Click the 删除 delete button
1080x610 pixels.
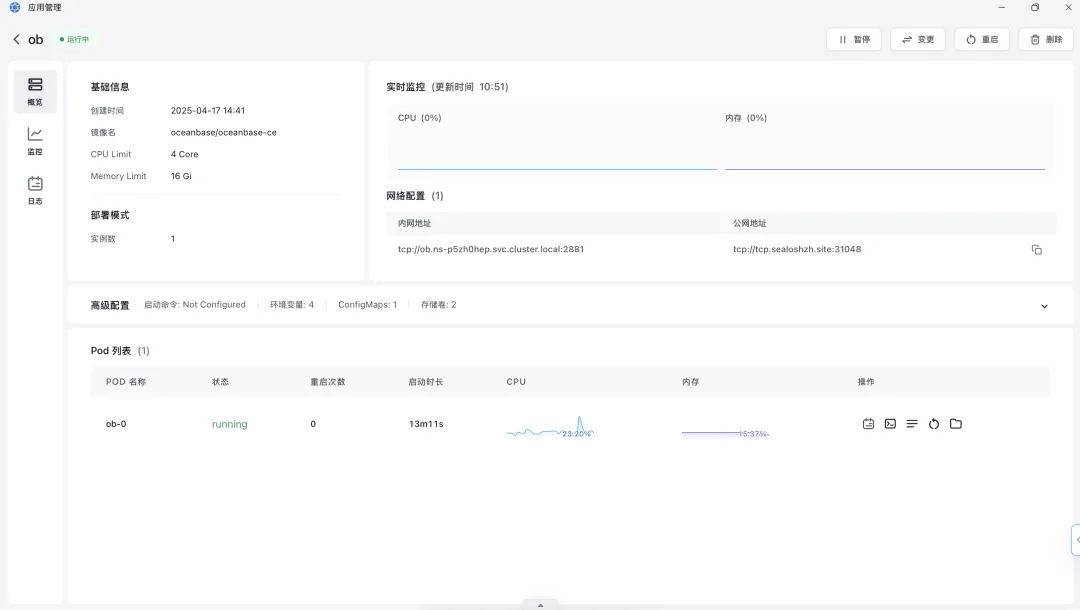pyautogui.click(x=1045, y=39)
